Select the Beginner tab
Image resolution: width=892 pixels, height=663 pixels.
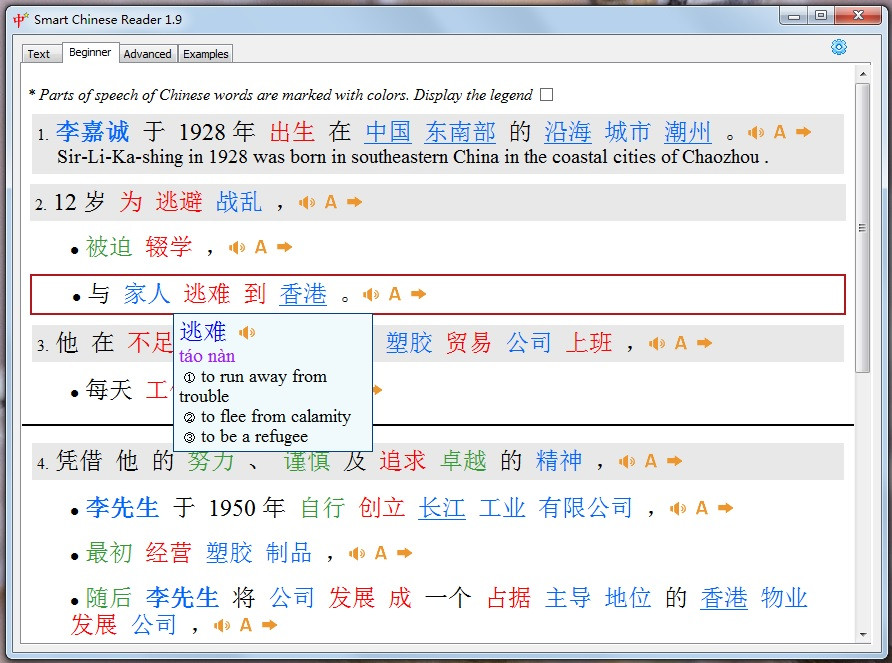coord(90,52)
